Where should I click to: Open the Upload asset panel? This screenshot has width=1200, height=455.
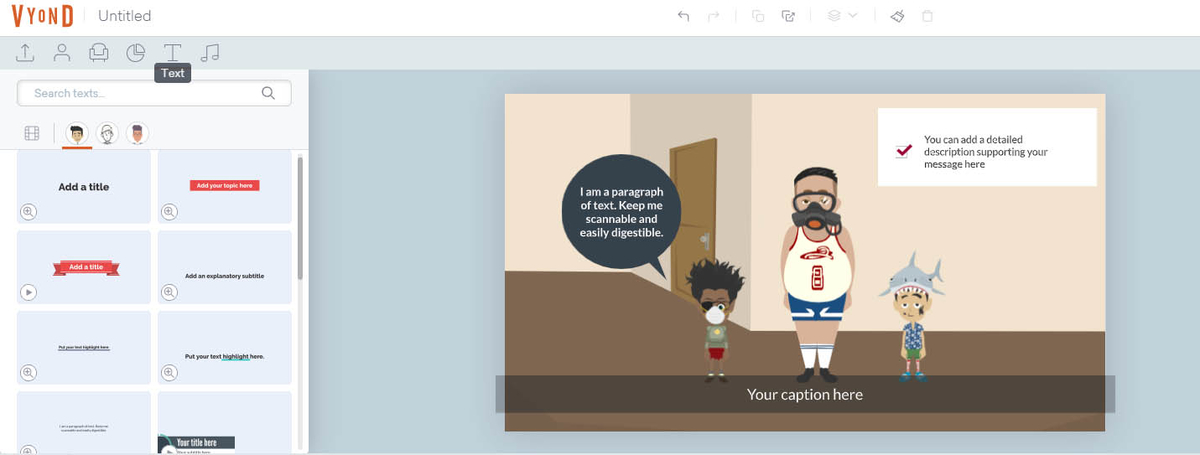click(26, 52)
